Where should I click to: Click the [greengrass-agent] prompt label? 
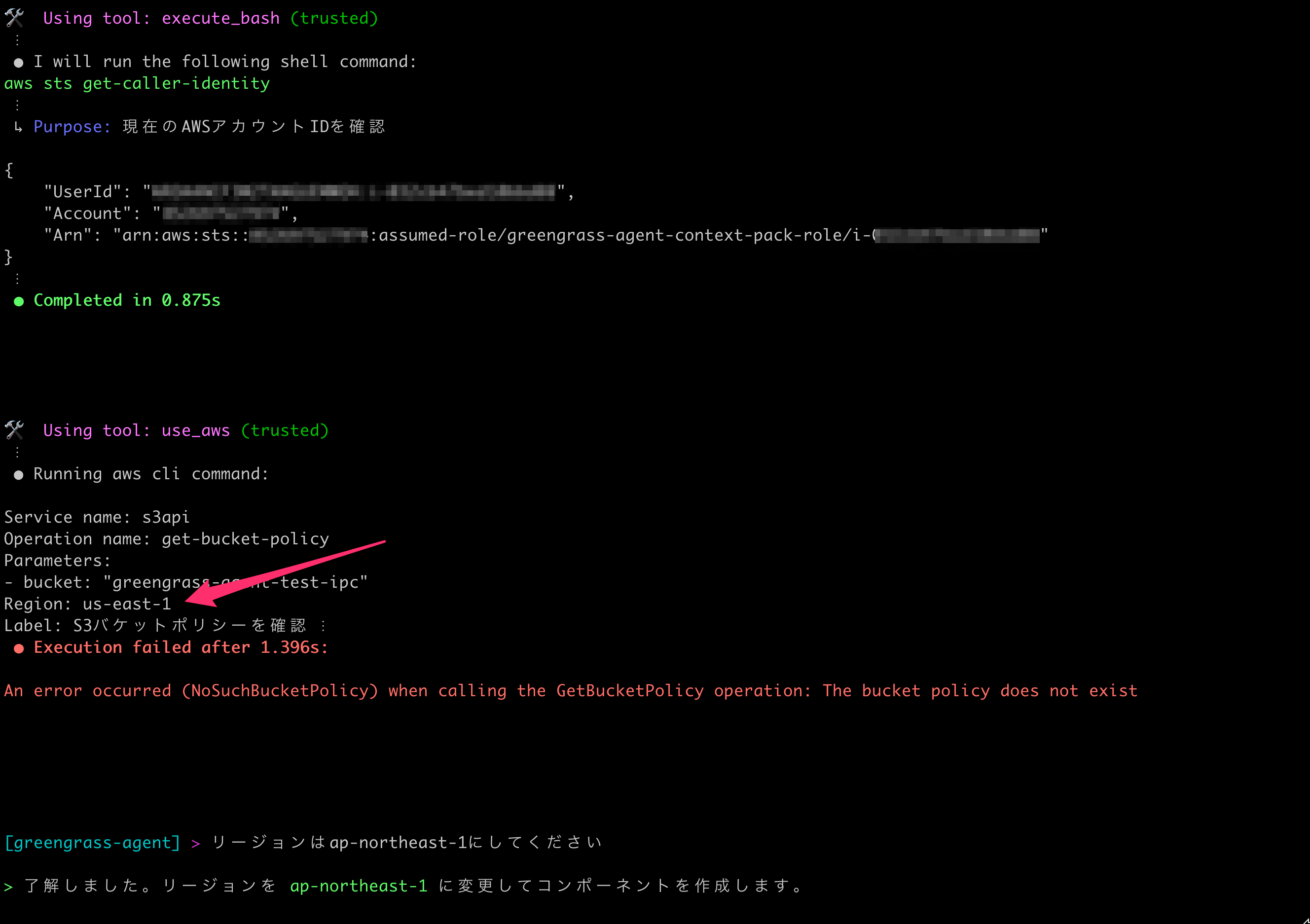(x=92, y=843)
